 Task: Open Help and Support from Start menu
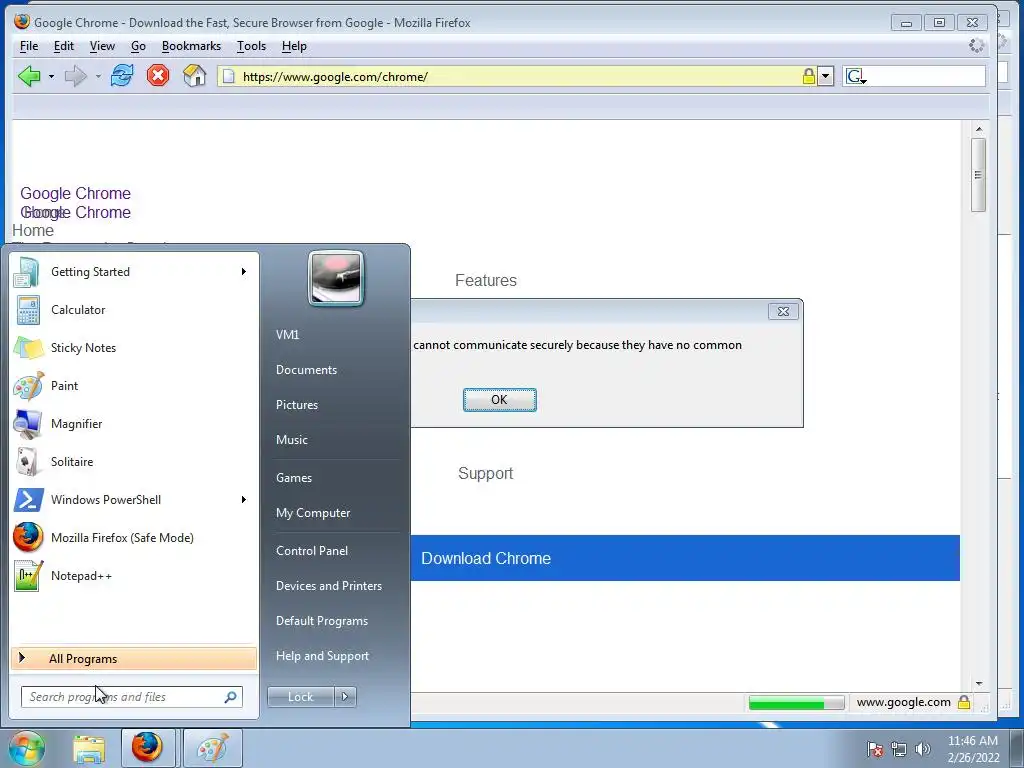[322, 656]
